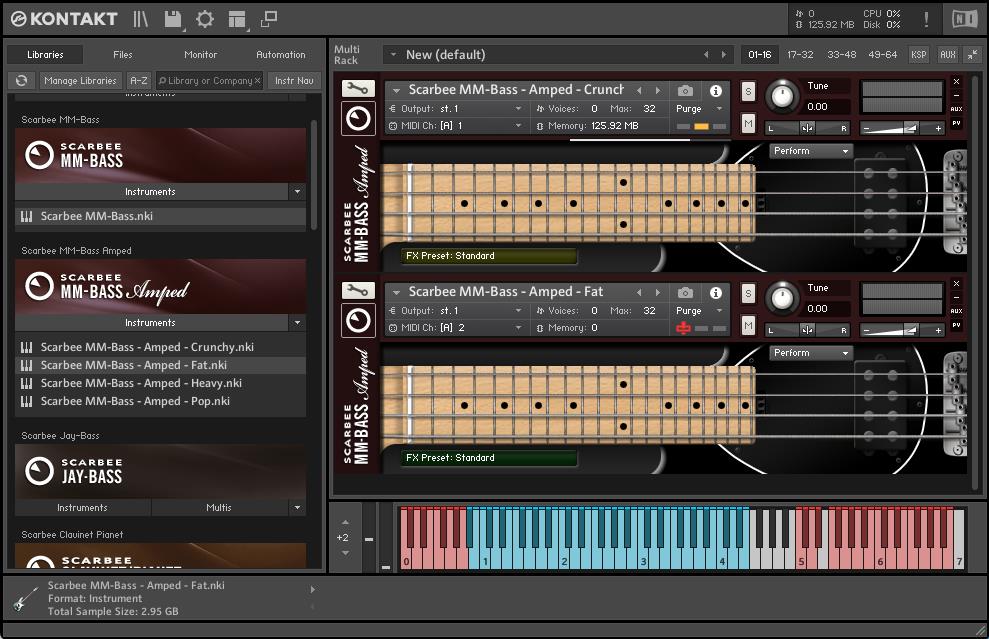
Task: Click info icon on Crunchy instrument
Action: coord(716,91)
